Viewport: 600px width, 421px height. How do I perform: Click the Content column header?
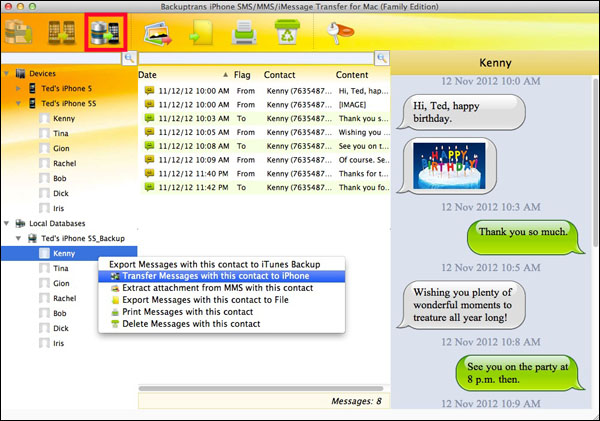point(352,75)
